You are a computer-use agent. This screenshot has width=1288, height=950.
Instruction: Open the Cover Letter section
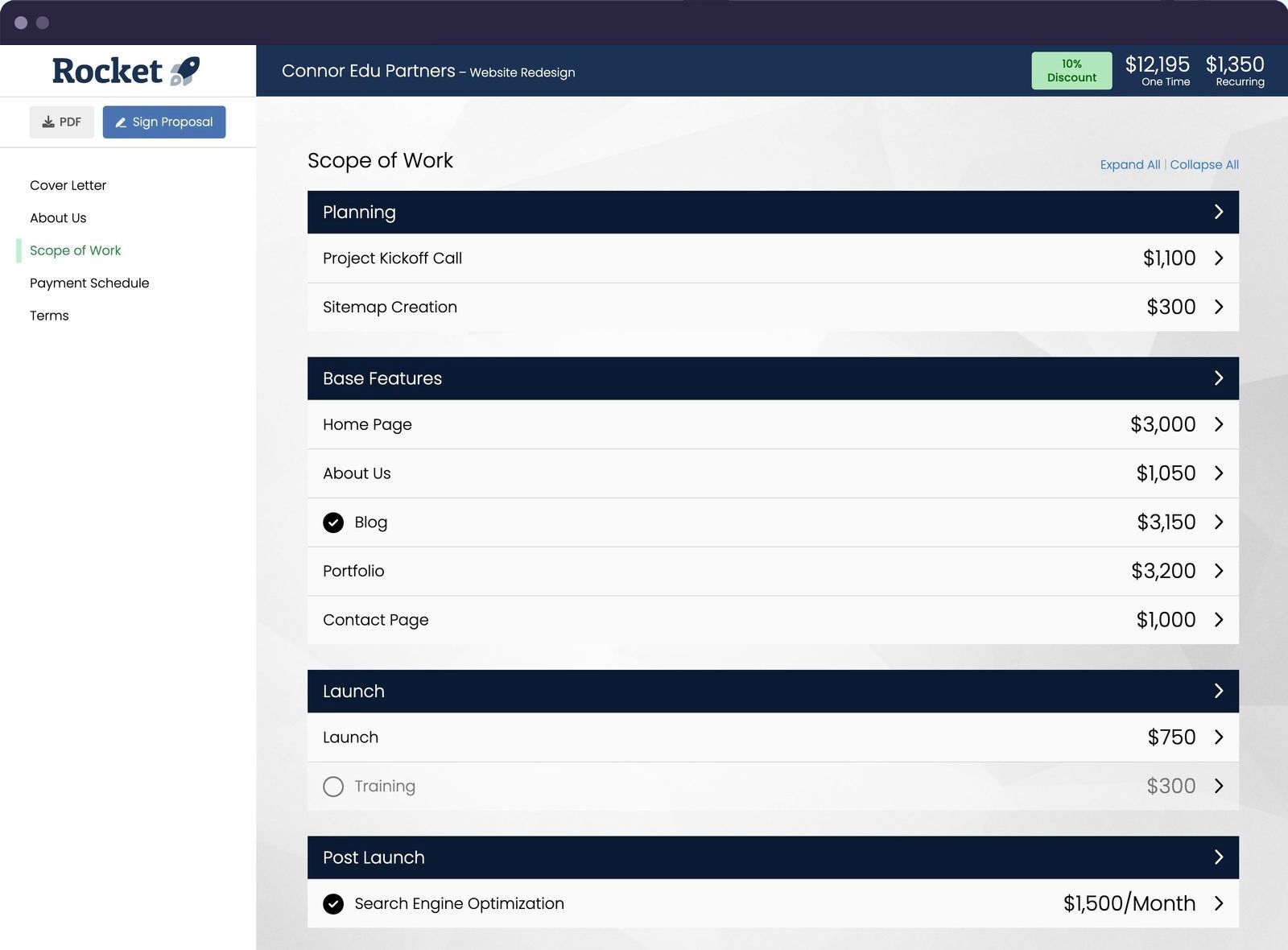pos(68,185)
